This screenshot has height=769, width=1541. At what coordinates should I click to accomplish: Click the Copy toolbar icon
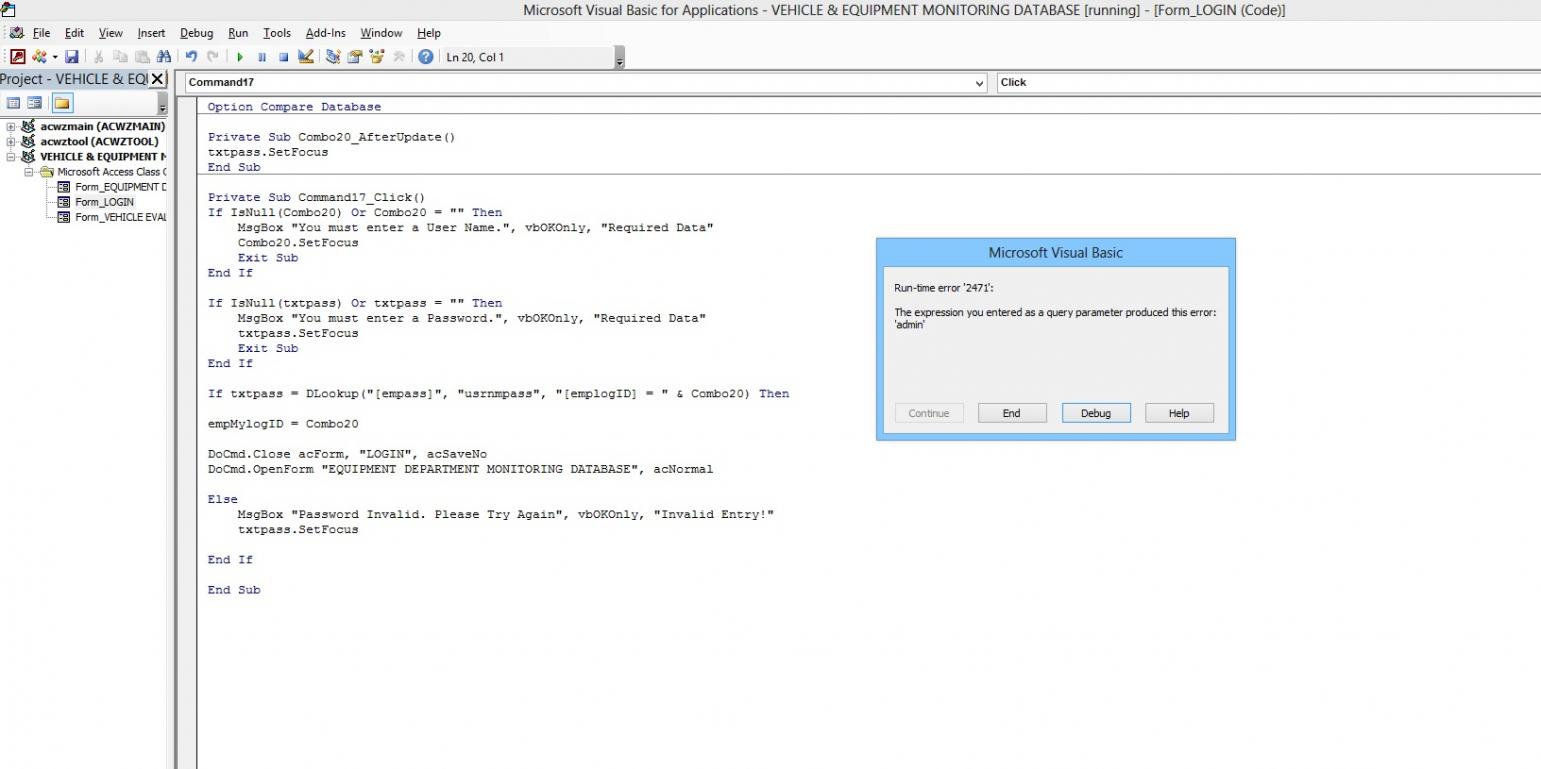pos(120,57)
